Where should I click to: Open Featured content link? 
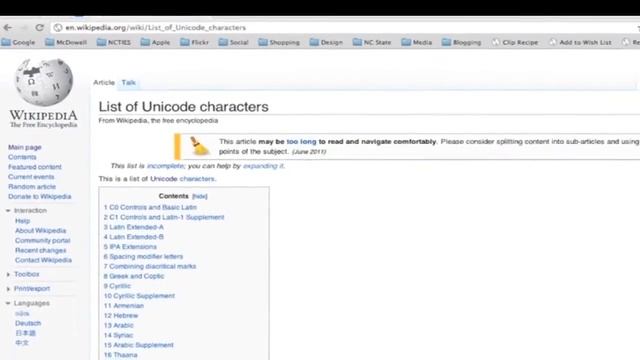pyautogui.click(x=35, y=167)
